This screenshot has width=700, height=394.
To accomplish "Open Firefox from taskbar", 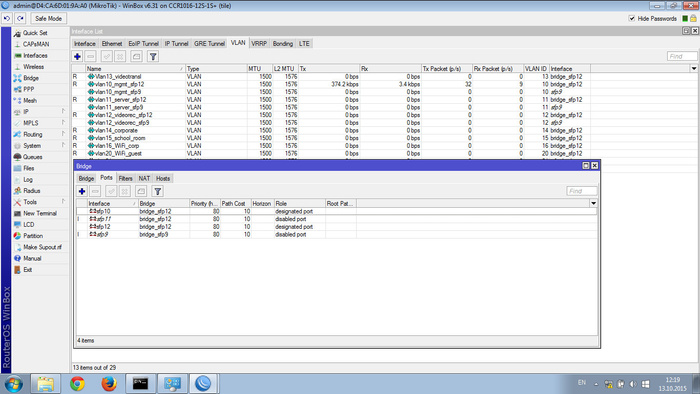I will [108, 384].
